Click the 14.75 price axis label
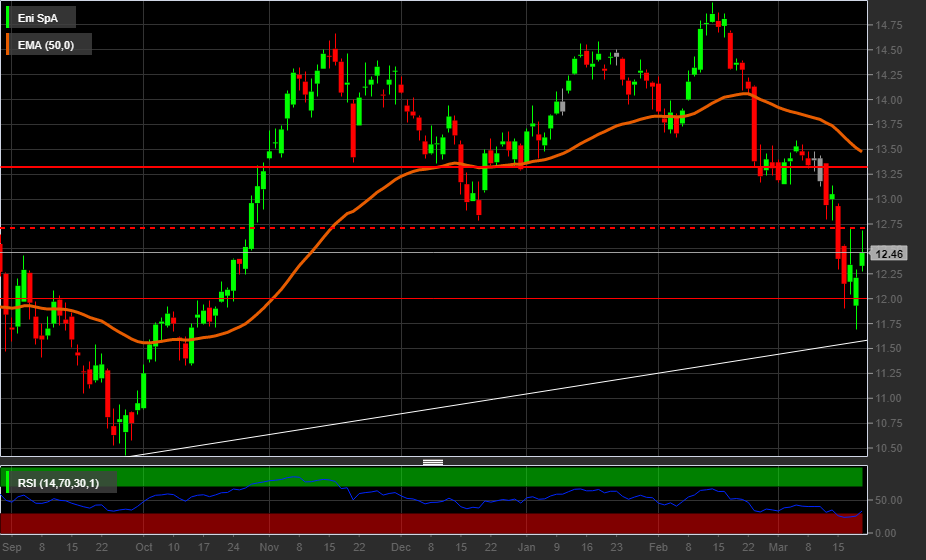The height and width of the screenshot is (560, 926). tap(889, 25)
